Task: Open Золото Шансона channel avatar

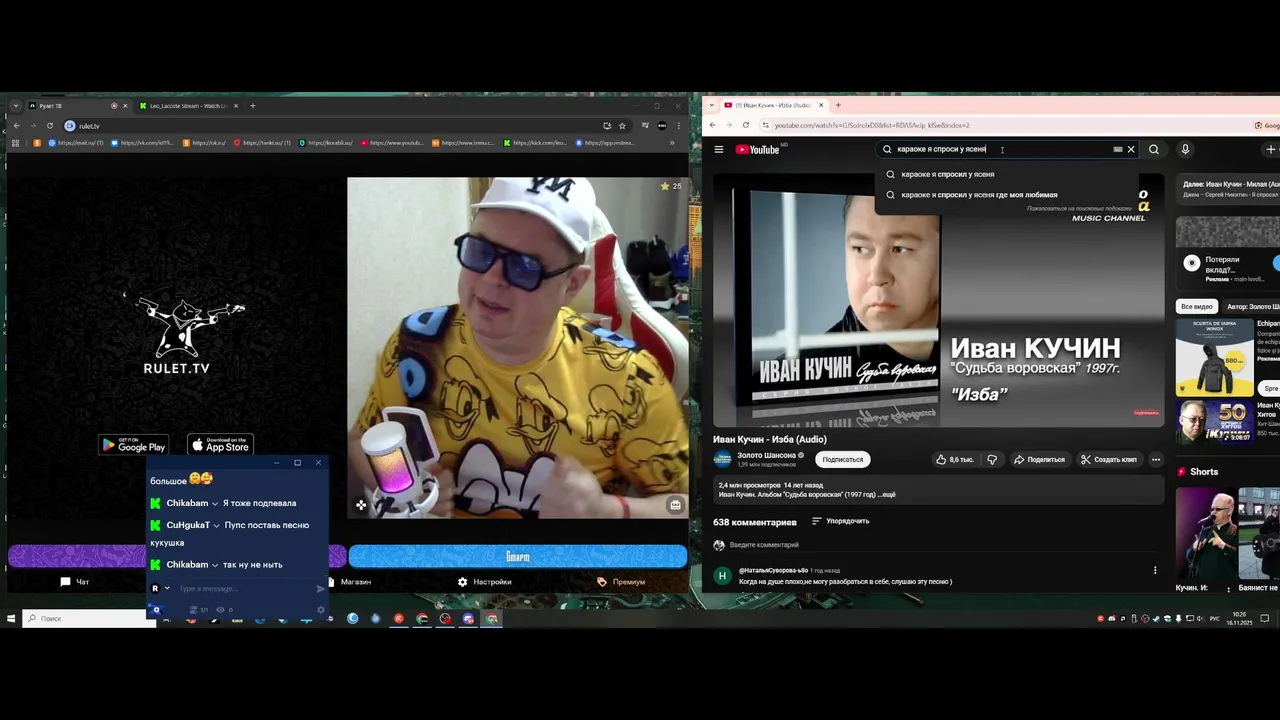Action: (x=722, y=459)
